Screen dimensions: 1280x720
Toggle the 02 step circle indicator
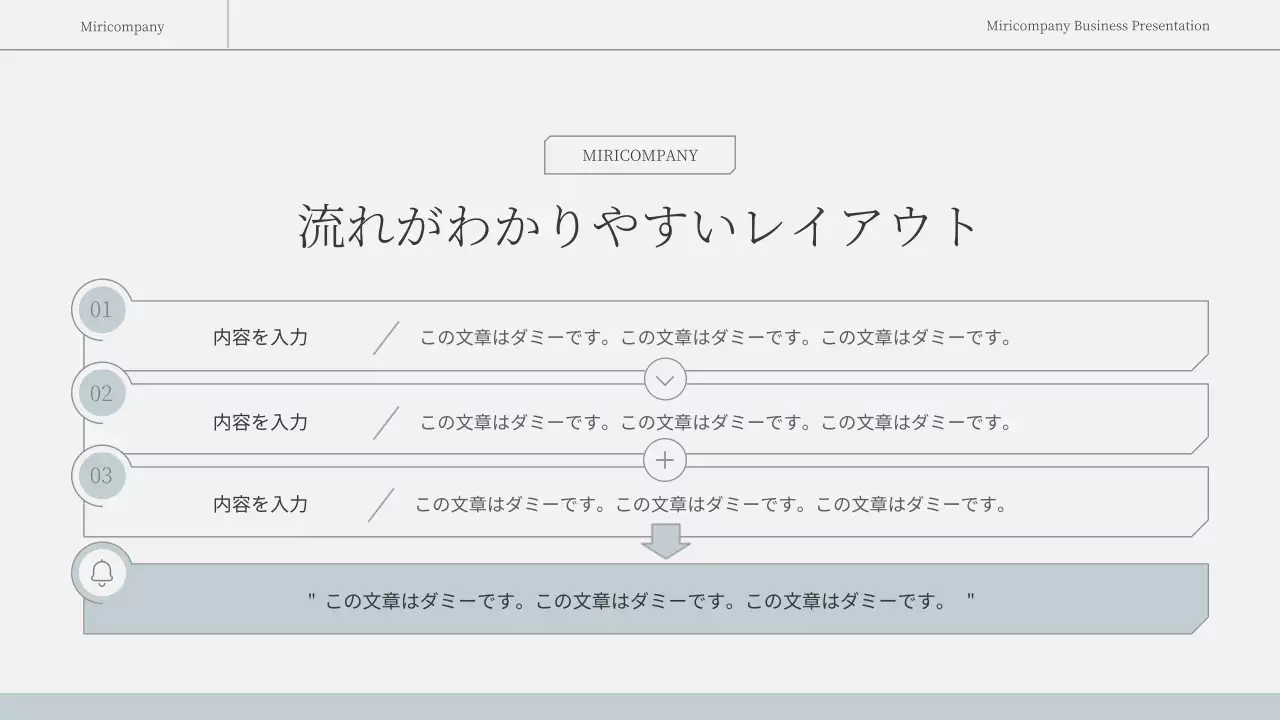click(100, 393)
